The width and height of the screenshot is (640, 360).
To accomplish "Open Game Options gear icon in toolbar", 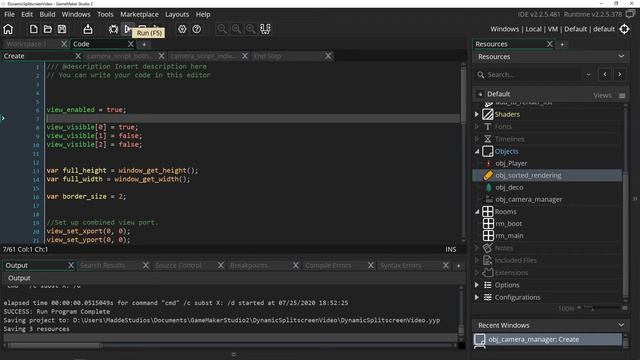I will [x=182, y=29].
